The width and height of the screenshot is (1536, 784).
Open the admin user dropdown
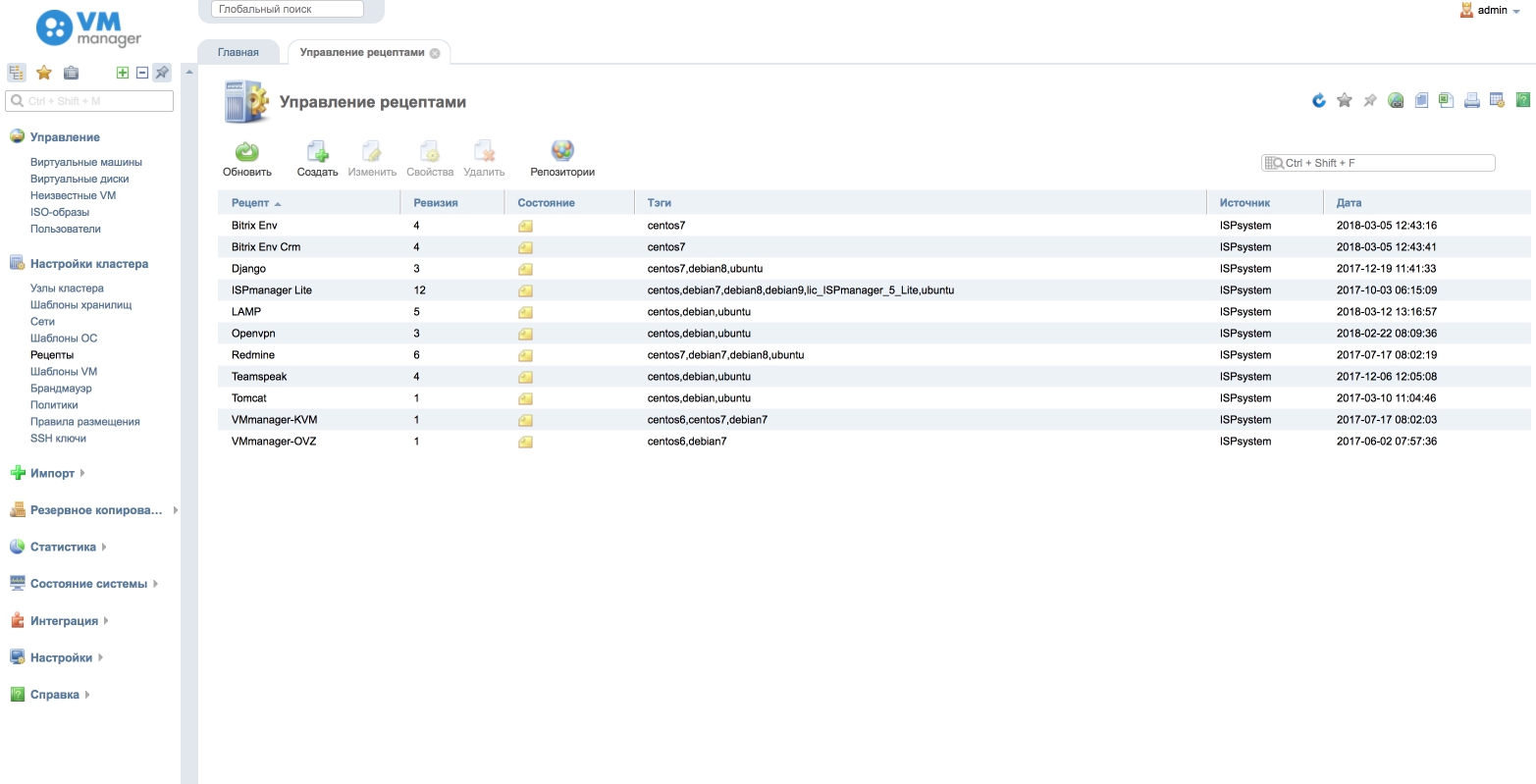pos(1491,11)
